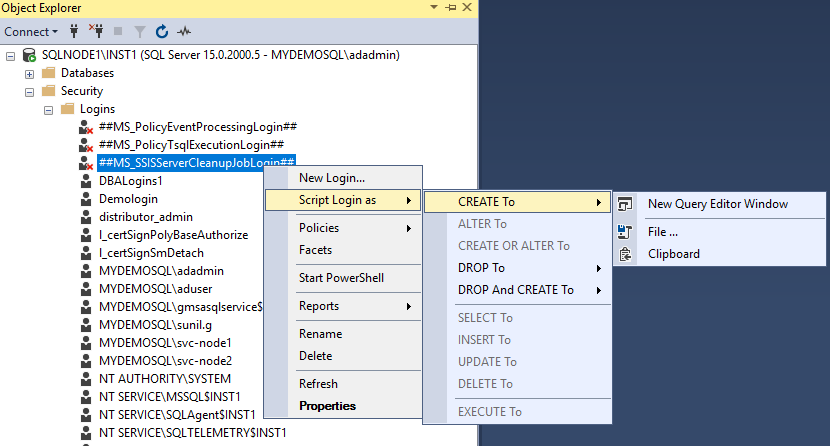Choose New Login... from context menu
Screen dimensions: 830x446
click(x=343, y=178)
